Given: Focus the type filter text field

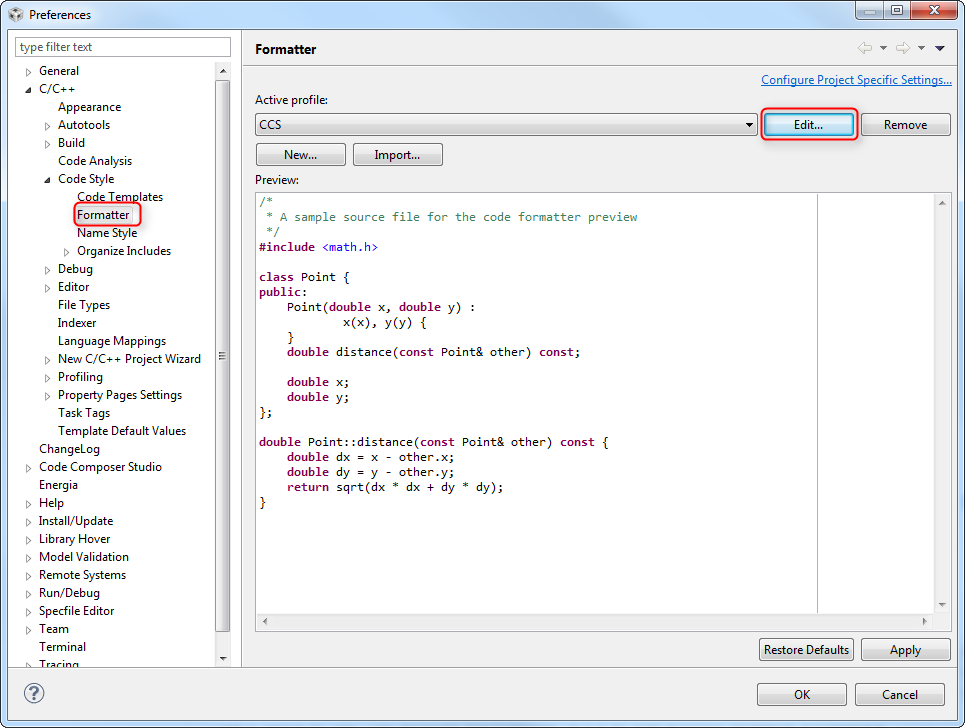Looking at the screenshot, I should pos(123,47).
